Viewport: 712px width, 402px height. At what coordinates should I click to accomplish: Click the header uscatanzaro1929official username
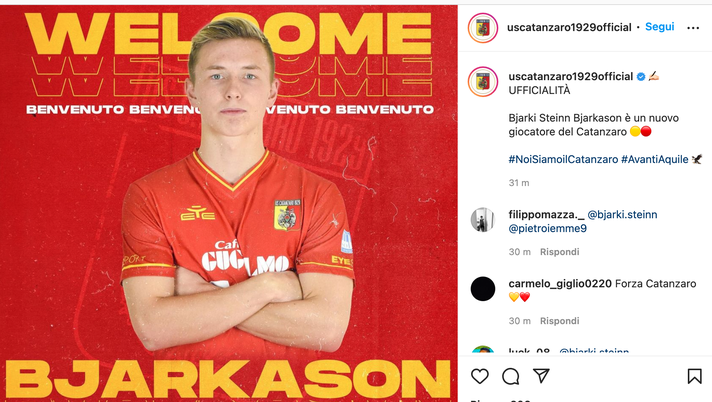[x=569, y=27]
